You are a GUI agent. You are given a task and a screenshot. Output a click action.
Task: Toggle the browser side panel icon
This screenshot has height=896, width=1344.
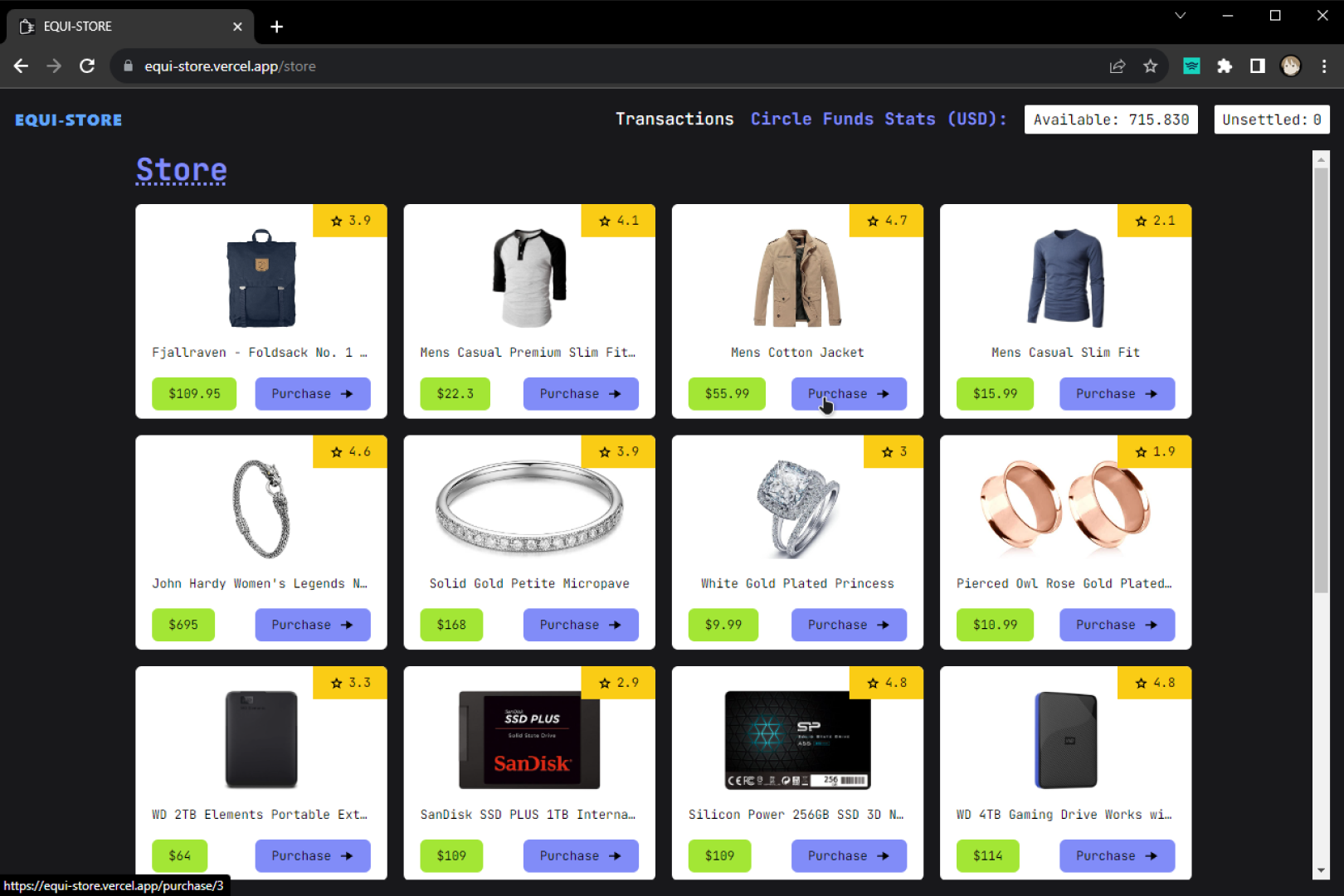pyautogui.click(x=1258, y=66)
